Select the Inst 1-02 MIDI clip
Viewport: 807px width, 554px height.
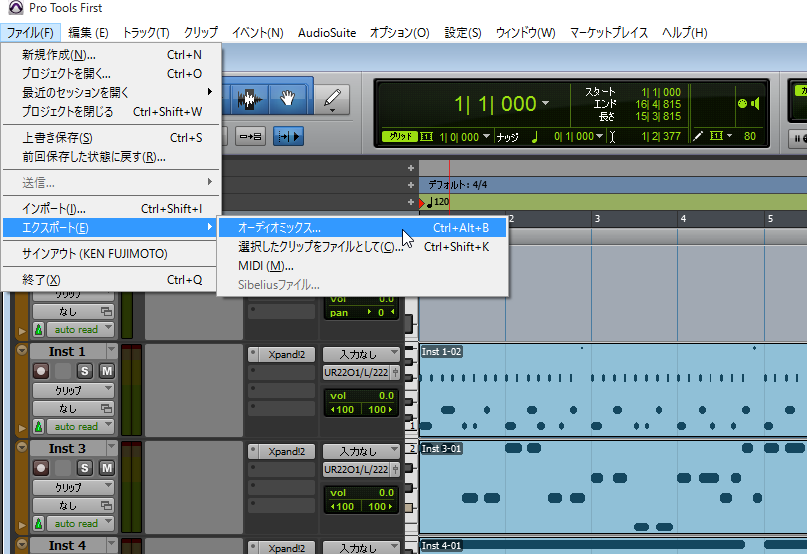tap(612, 389)
